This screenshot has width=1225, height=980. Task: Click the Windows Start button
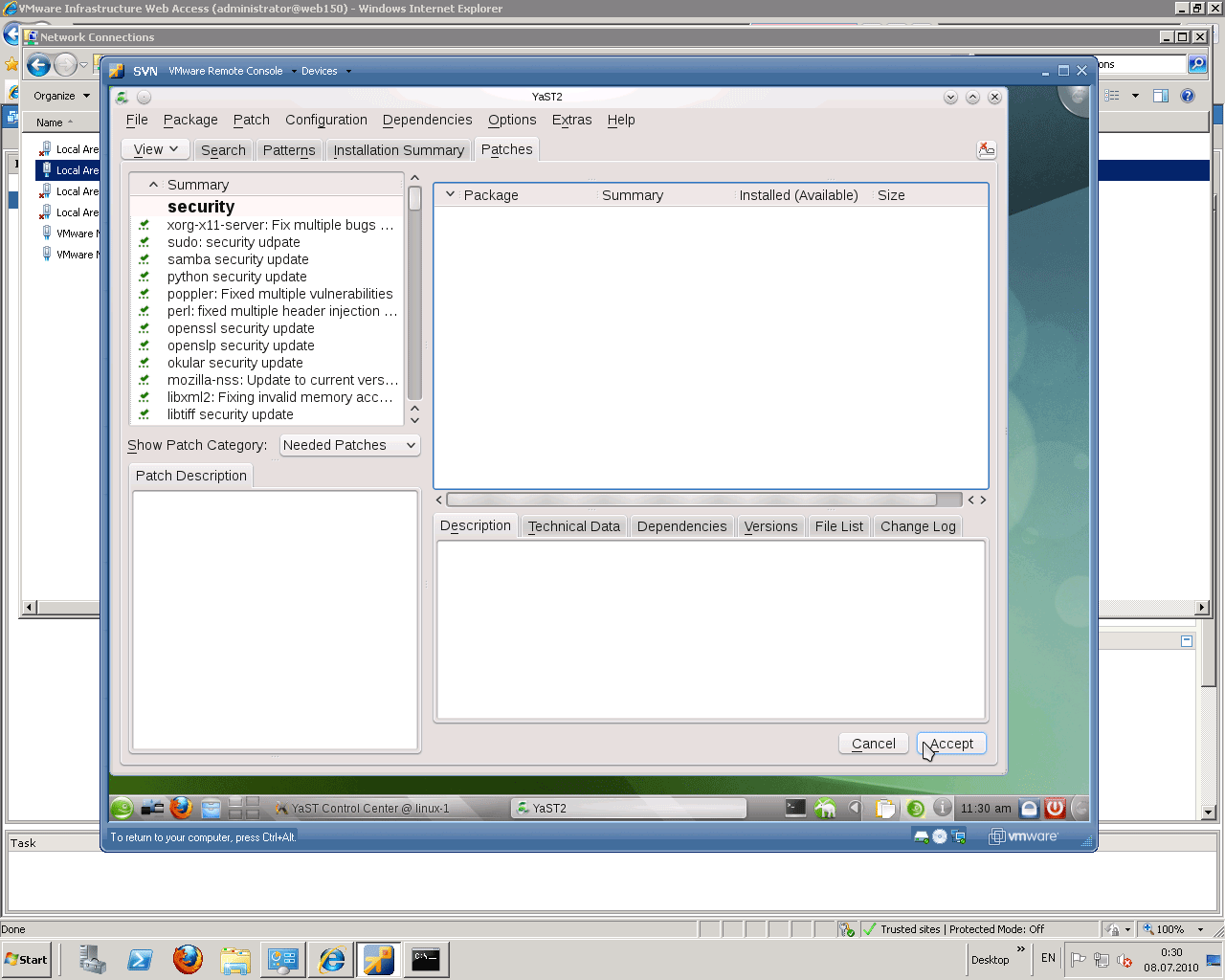(x=27, y=959)
